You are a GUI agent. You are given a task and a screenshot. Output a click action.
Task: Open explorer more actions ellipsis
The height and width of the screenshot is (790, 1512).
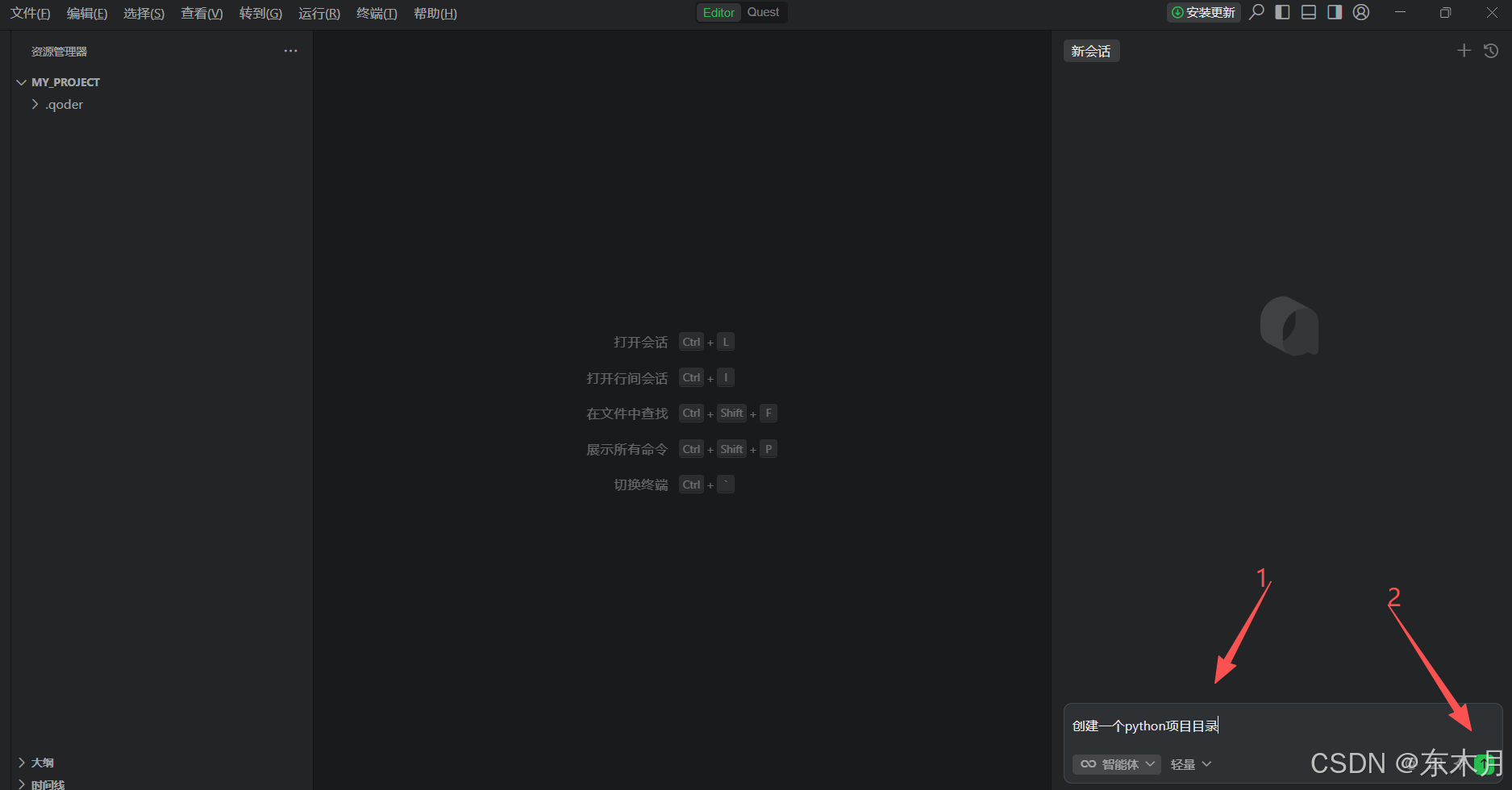click(290, 51)
